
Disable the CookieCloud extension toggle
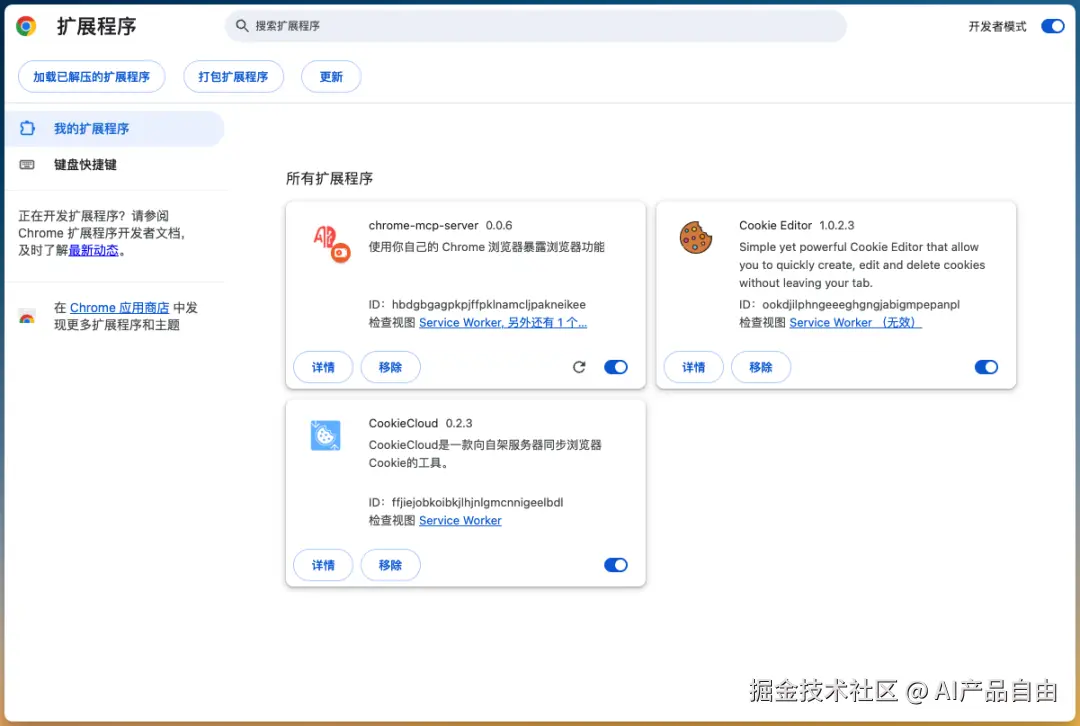pyautogui.click(x=616, y=565)
